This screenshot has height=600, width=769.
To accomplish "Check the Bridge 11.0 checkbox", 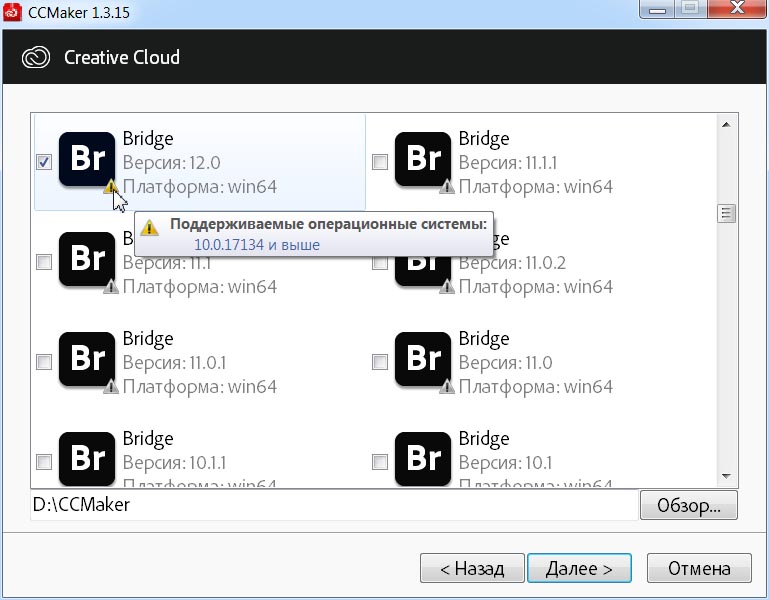I will [x=380, y=362].
